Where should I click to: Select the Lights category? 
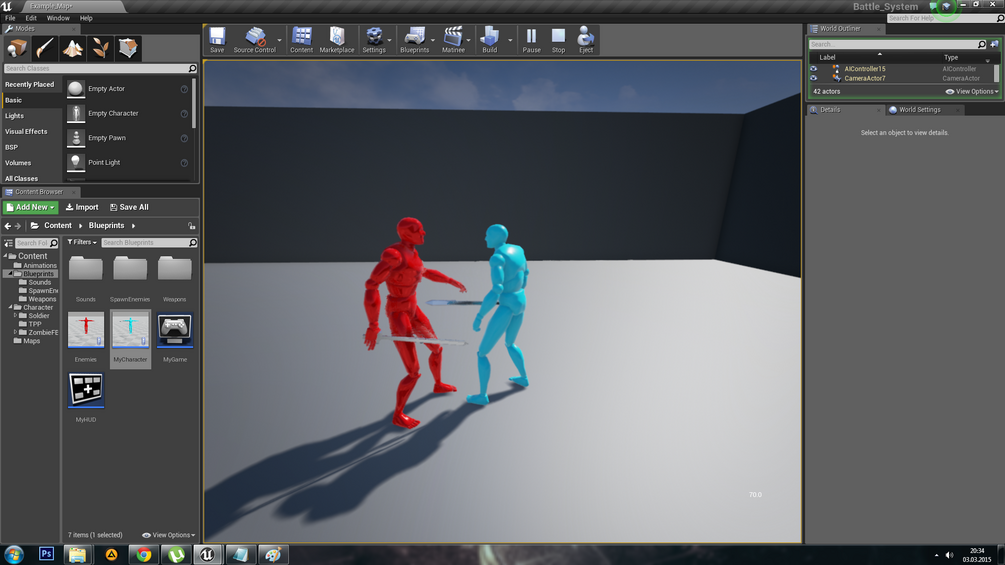pyautogui.click(x=14, y=116)
